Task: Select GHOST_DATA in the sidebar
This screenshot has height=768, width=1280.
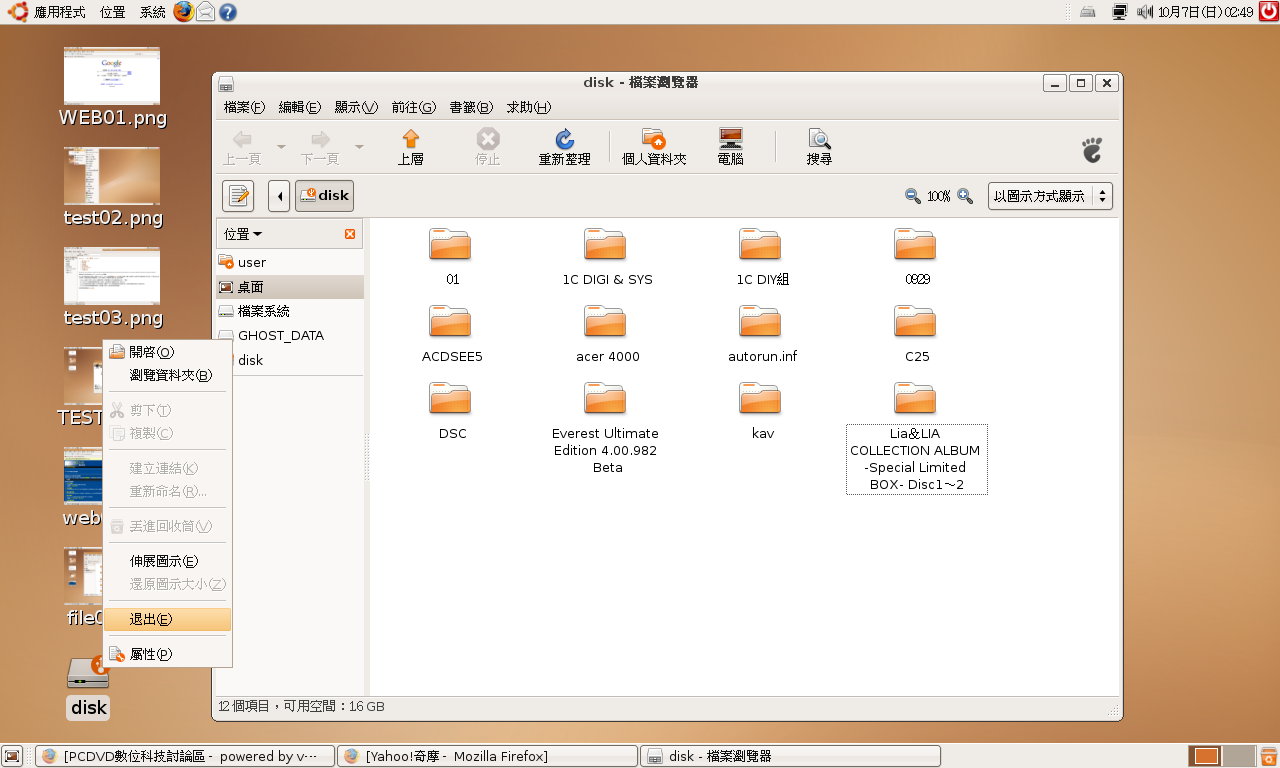Action: point(280,336)
